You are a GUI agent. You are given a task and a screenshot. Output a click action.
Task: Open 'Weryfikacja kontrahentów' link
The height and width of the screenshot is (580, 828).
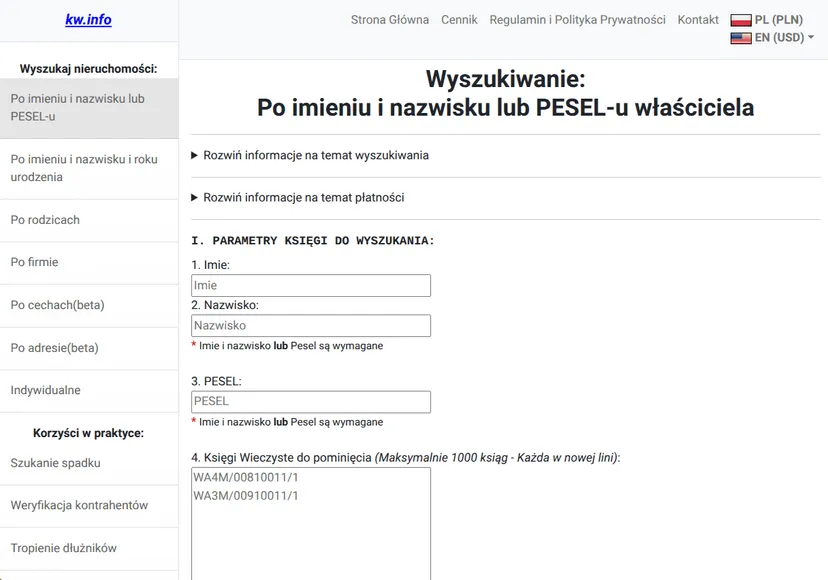89,506
